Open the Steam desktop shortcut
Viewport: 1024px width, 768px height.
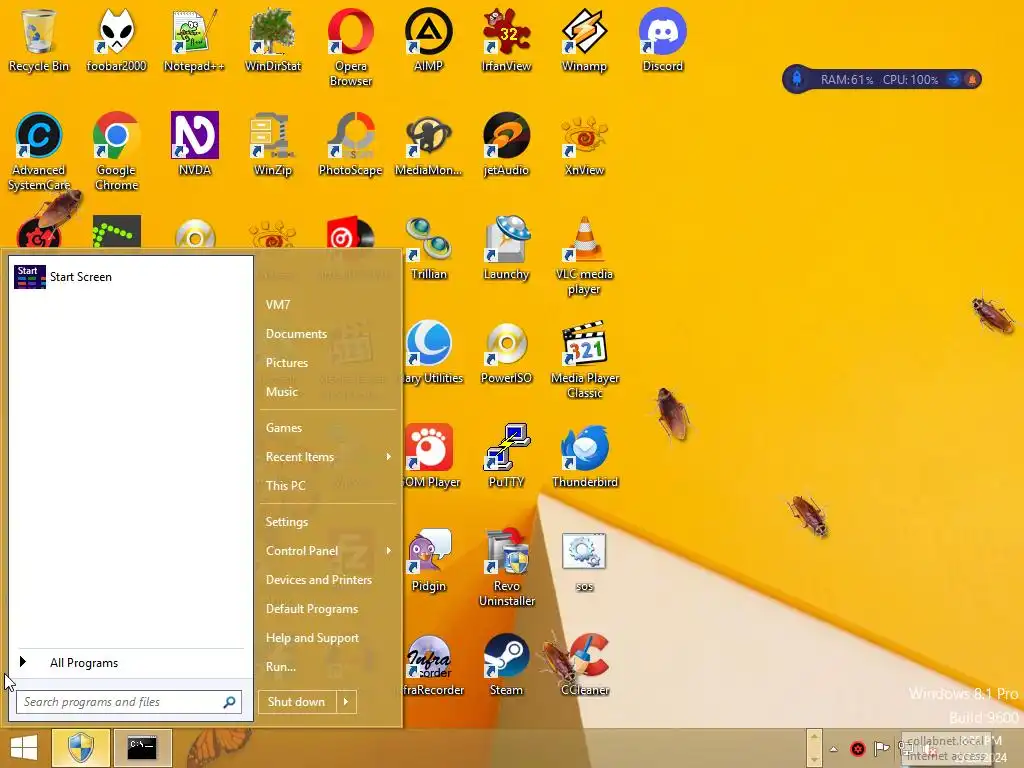(506, 664)
